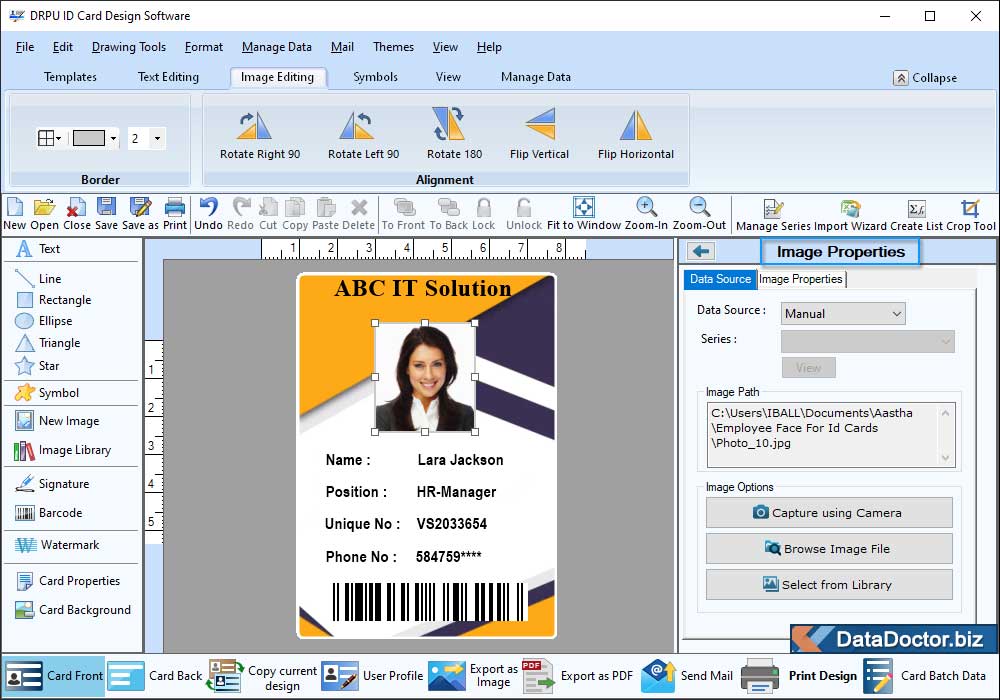The height and width of the screenshot is (700, 1000).
Task: Switch to the Templates ribbon tab
Action: click(70, 77)
